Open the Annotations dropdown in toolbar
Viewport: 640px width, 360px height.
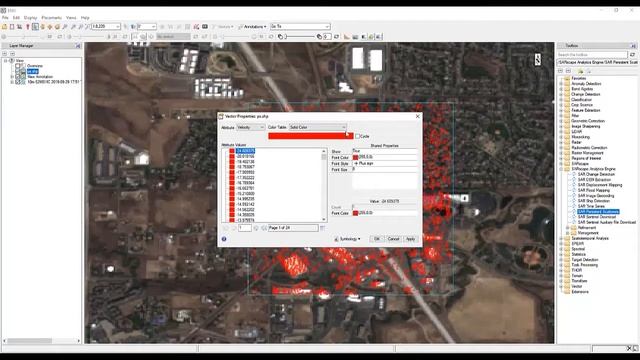(252, 27)
